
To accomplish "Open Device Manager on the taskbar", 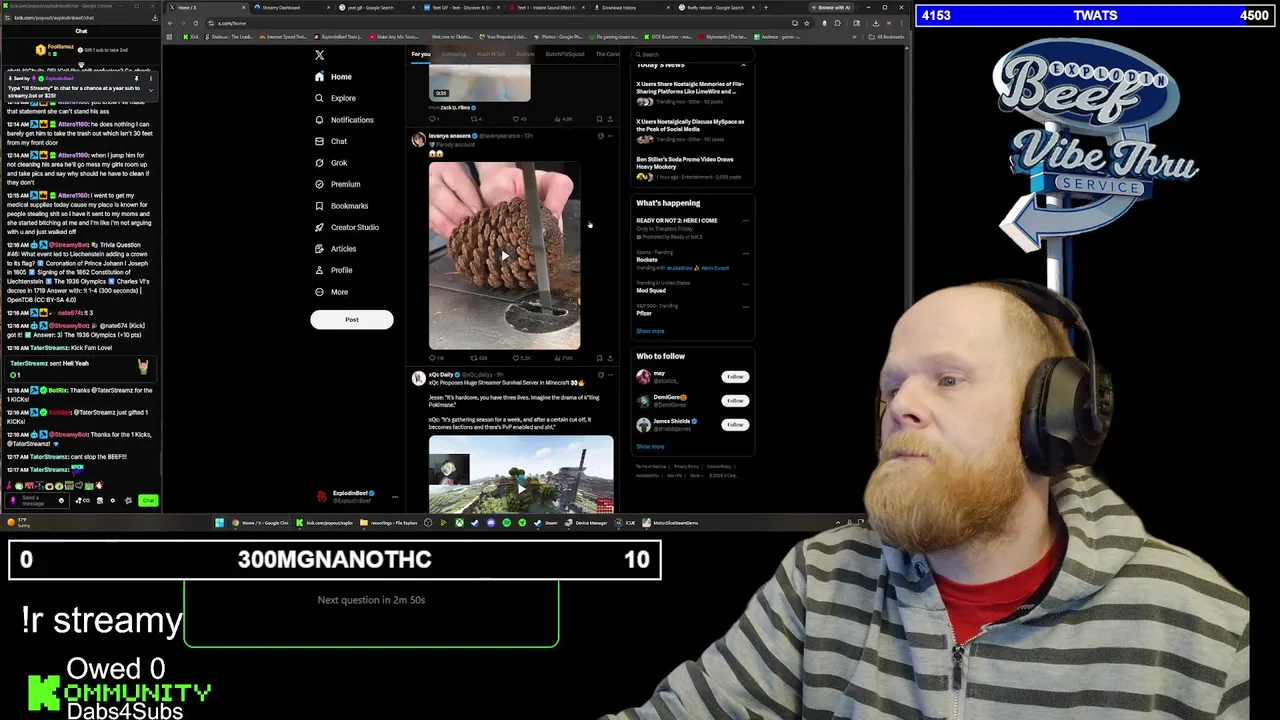I will (x=585, y=523).
